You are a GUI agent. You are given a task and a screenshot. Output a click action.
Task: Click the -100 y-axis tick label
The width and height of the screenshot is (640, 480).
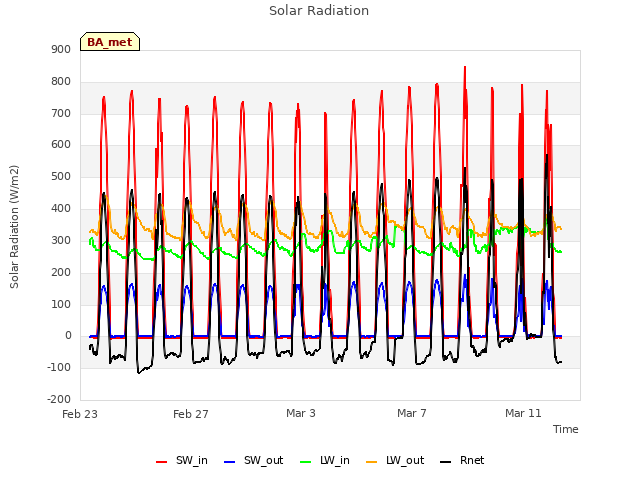coord(59,367)
